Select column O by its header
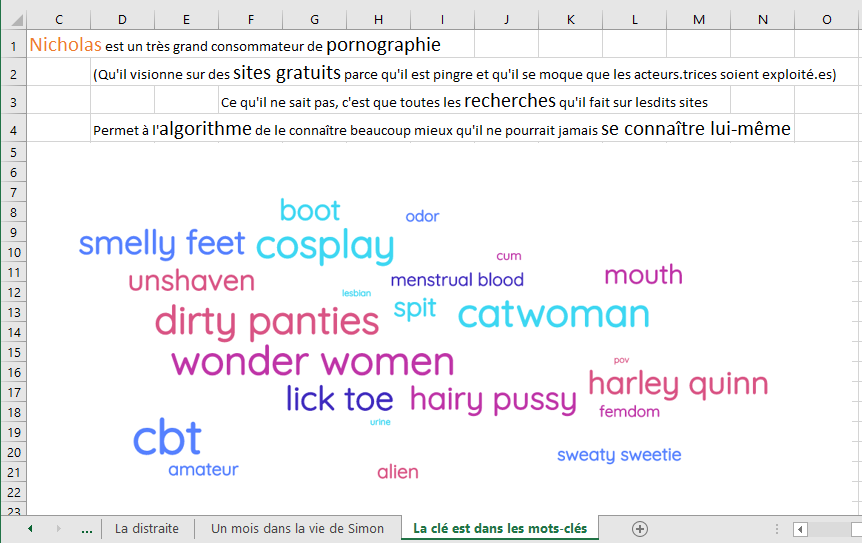 [x=826, y=19]
